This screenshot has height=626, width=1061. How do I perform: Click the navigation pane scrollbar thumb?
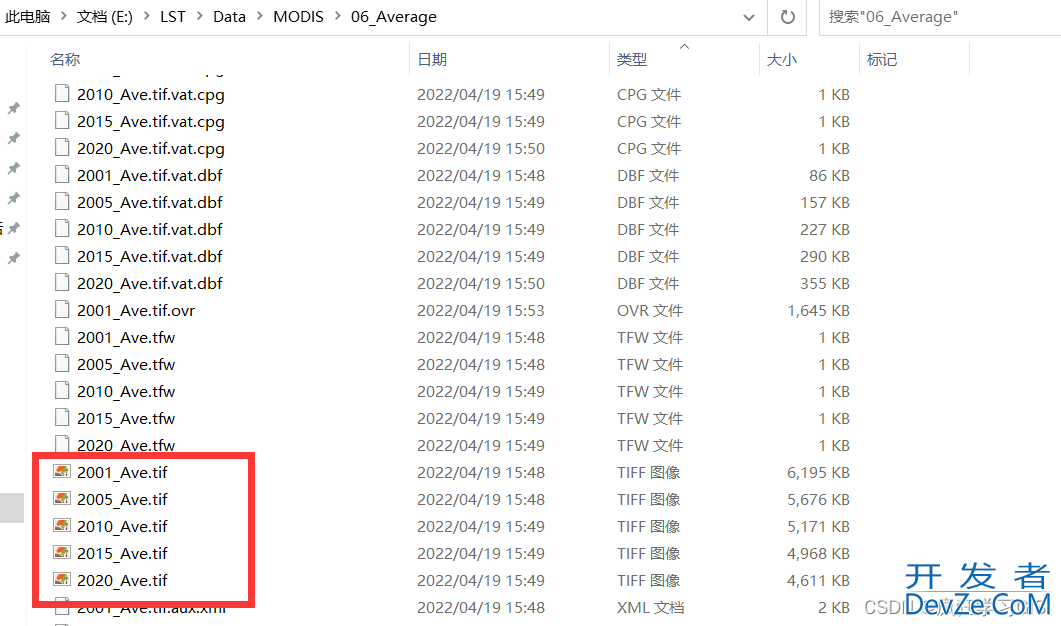point(12,508)
